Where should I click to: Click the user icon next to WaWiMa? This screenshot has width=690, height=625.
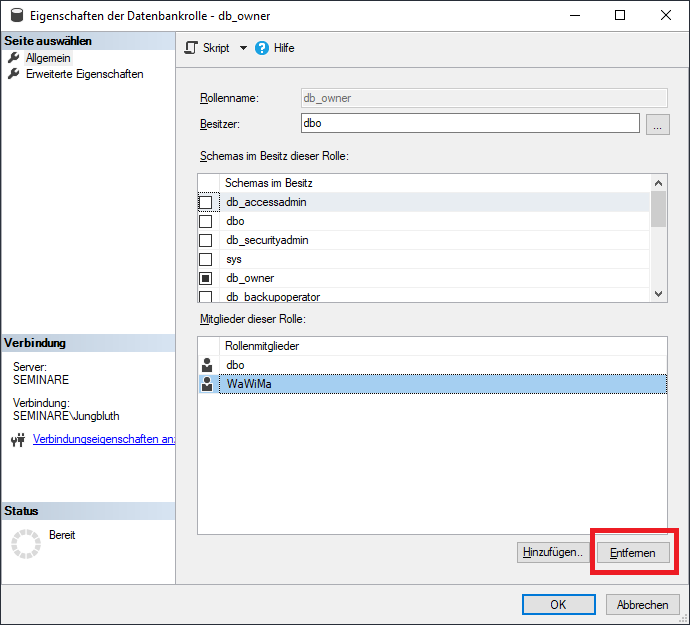tap(208, 385)
